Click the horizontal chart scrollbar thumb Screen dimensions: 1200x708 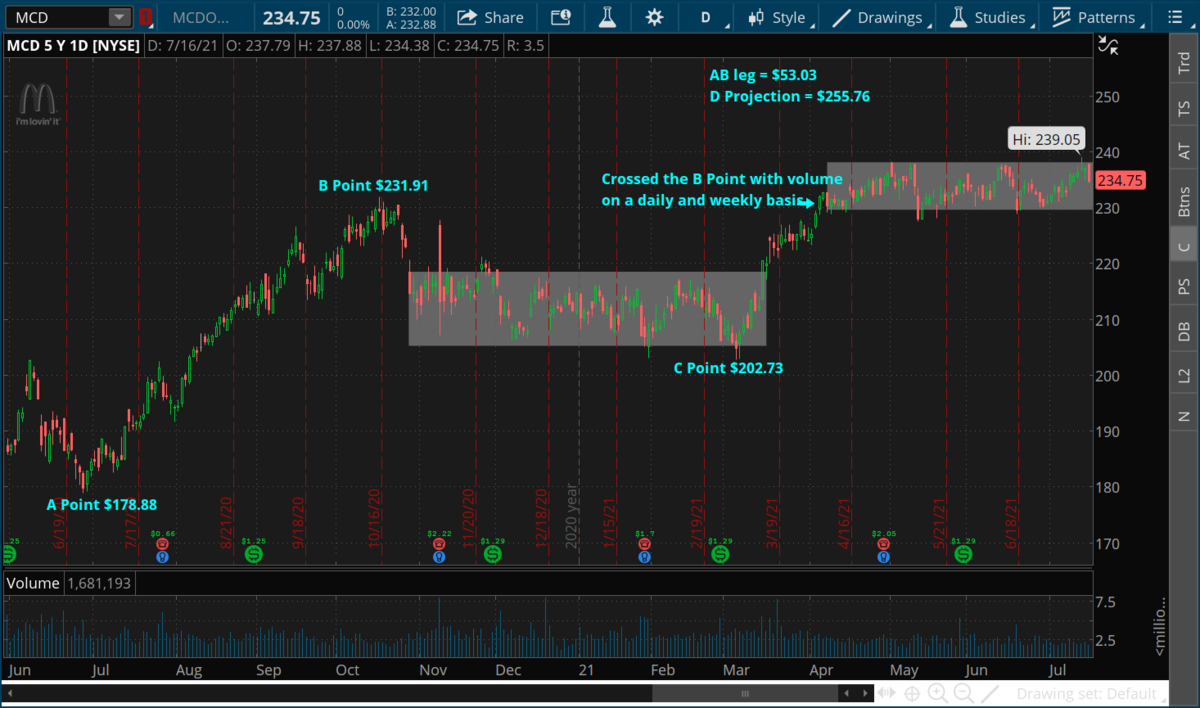(x=745, y=693)
